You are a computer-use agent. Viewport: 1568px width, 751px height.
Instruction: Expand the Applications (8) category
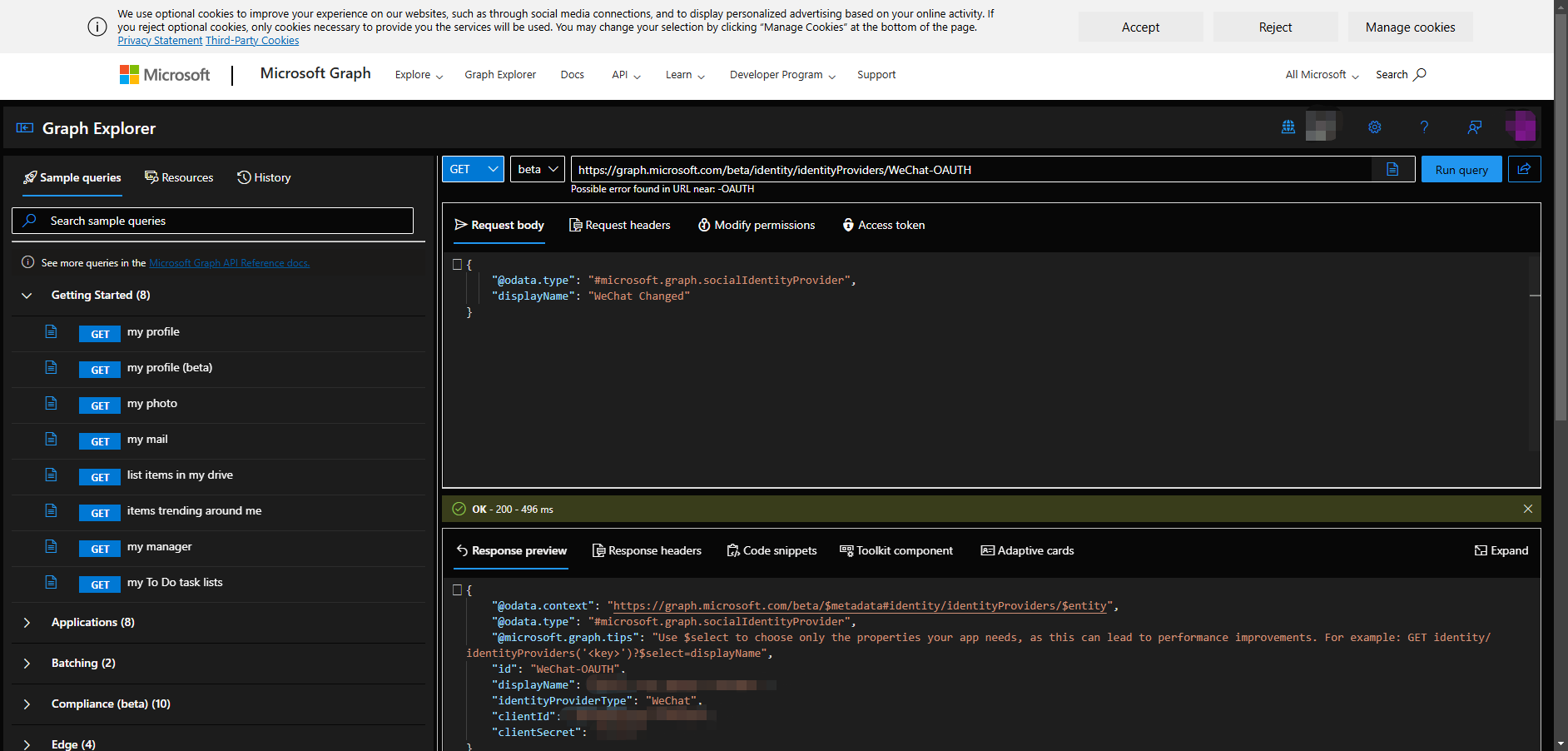(27, 623)
